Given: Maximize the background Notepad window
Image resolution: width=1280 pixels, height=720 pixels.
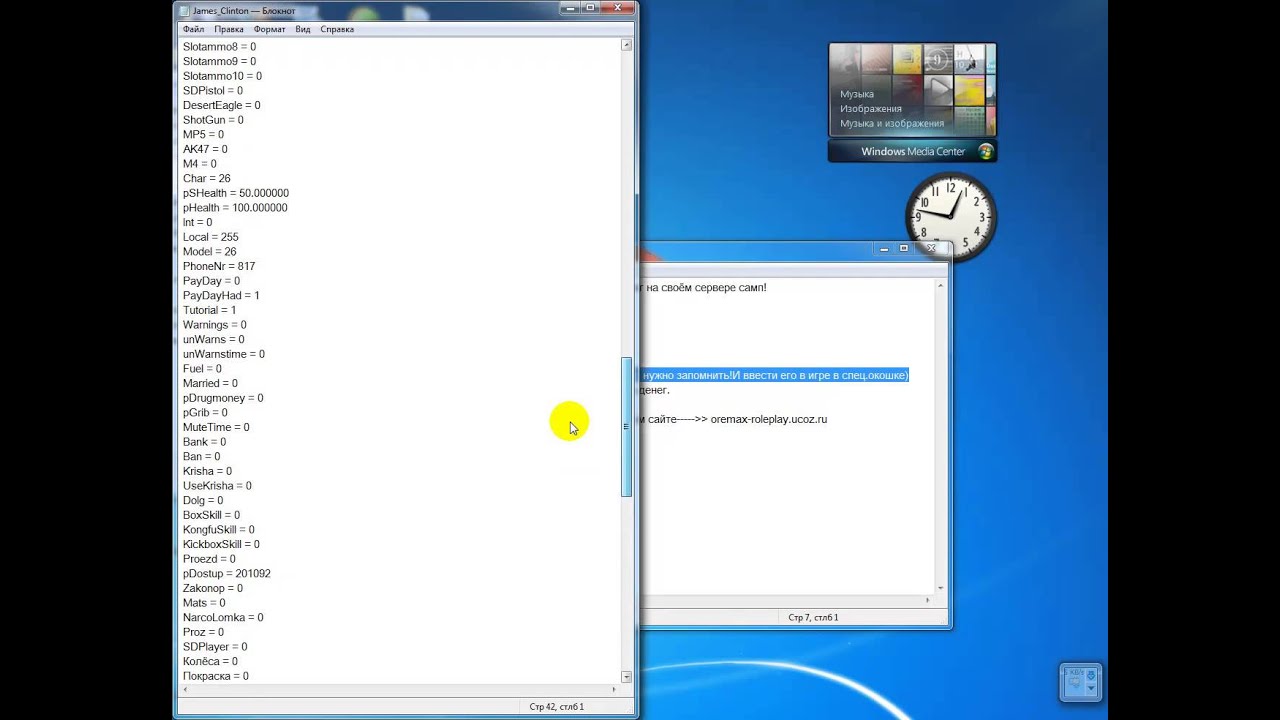Looking at the screenshot, I should point(904,248).
